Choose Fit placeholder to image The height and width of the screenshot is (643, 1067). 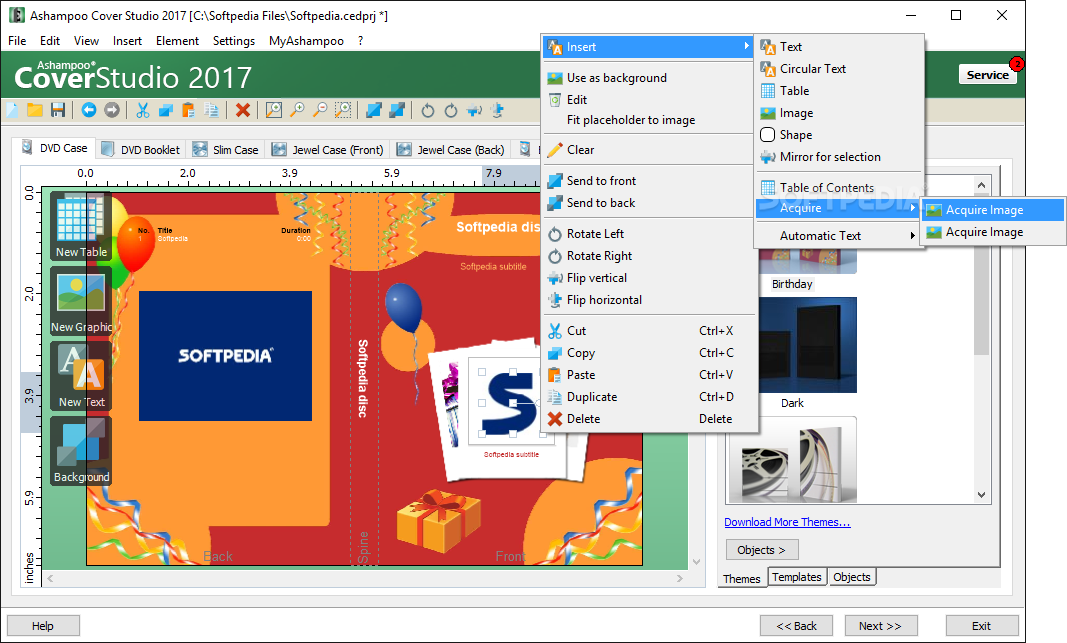click(650, 120)
